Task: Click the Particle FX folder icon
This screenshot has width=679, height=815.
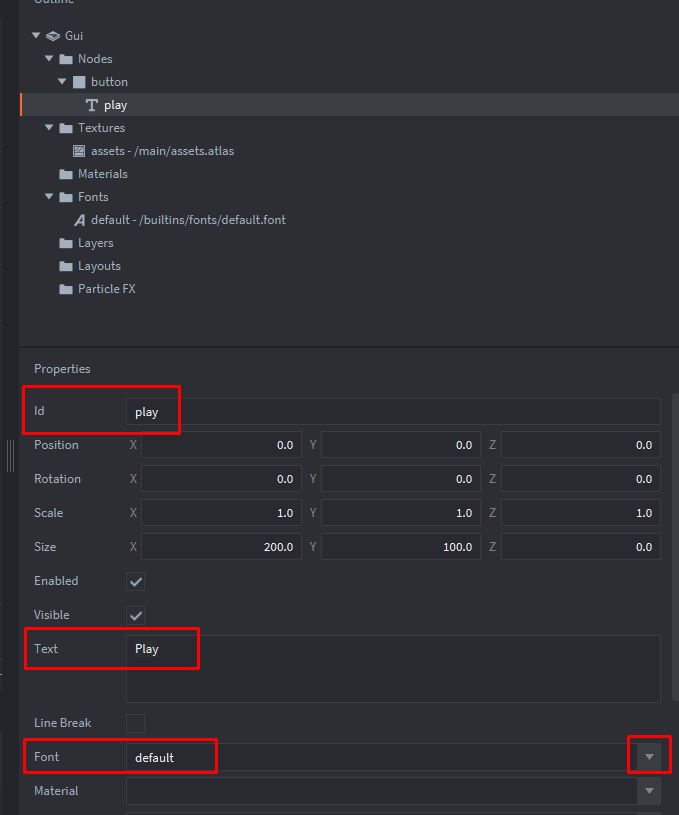Action: click(x=67, y=289)
